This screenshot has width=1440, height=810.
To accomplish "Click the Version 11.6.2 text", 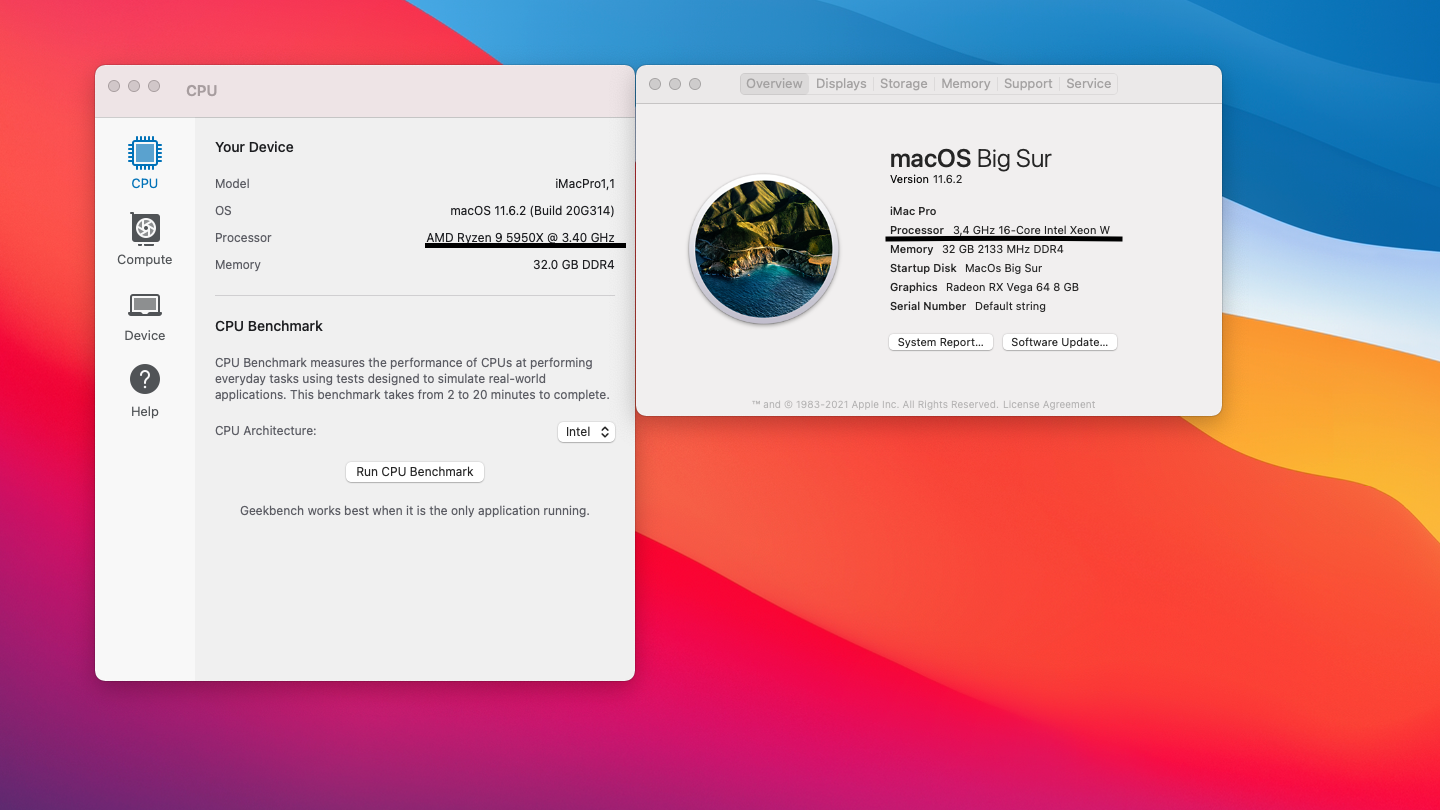I will coord(926,180).
